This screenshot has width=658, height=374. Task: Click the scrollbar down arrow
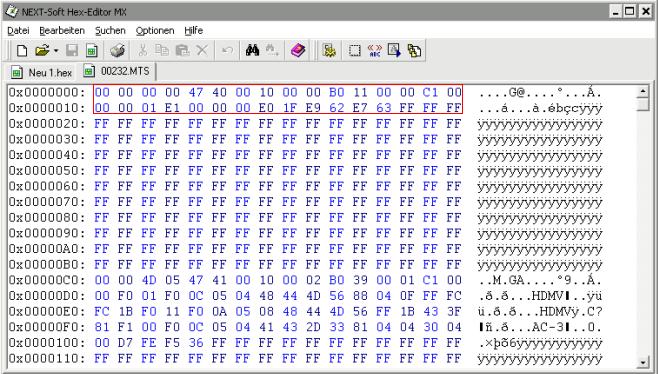[642, 362]
